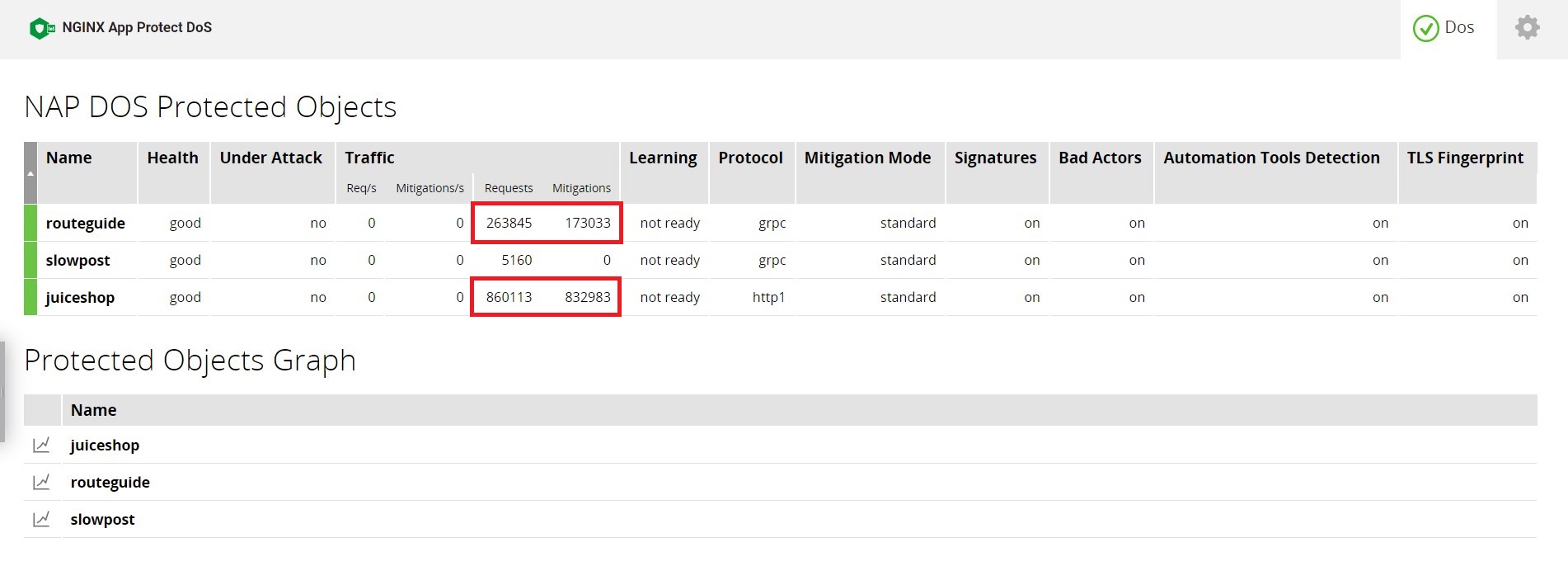1568x580 pixels.
Task: Click the green checkmark Dos status icon
Action: click(x=1425, y=28)
